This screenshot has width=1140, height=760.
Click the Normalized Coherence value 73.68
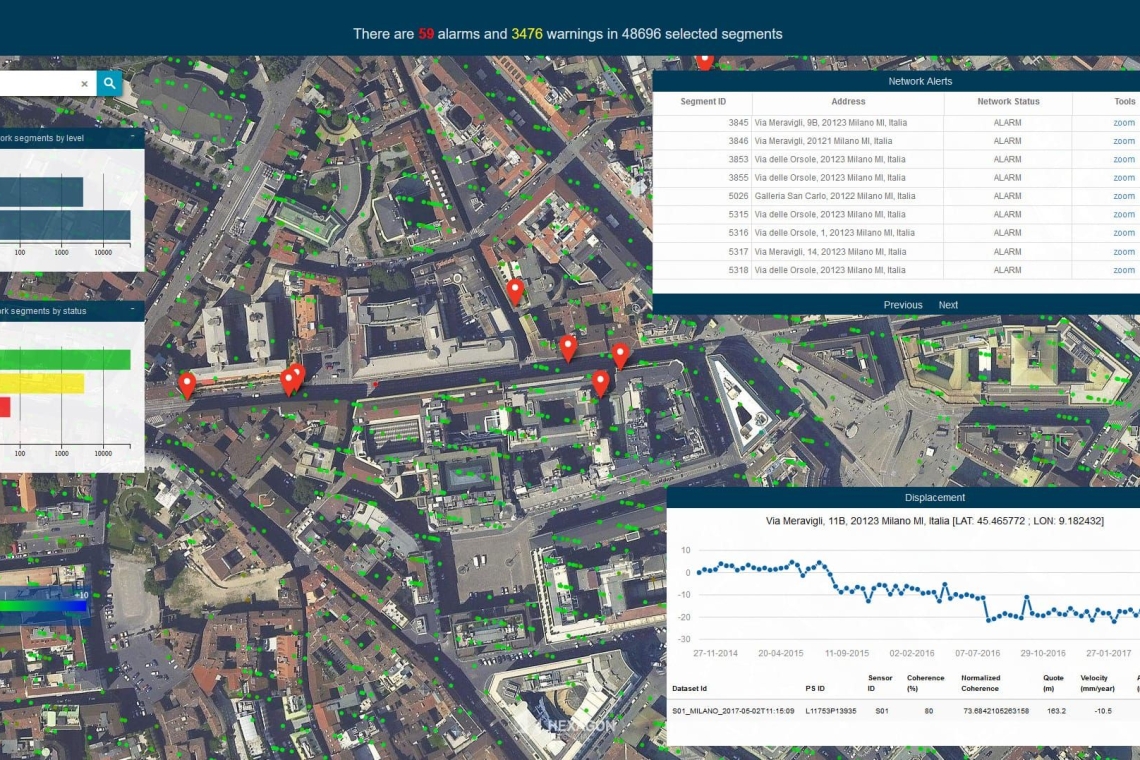[x=996, y=711]
